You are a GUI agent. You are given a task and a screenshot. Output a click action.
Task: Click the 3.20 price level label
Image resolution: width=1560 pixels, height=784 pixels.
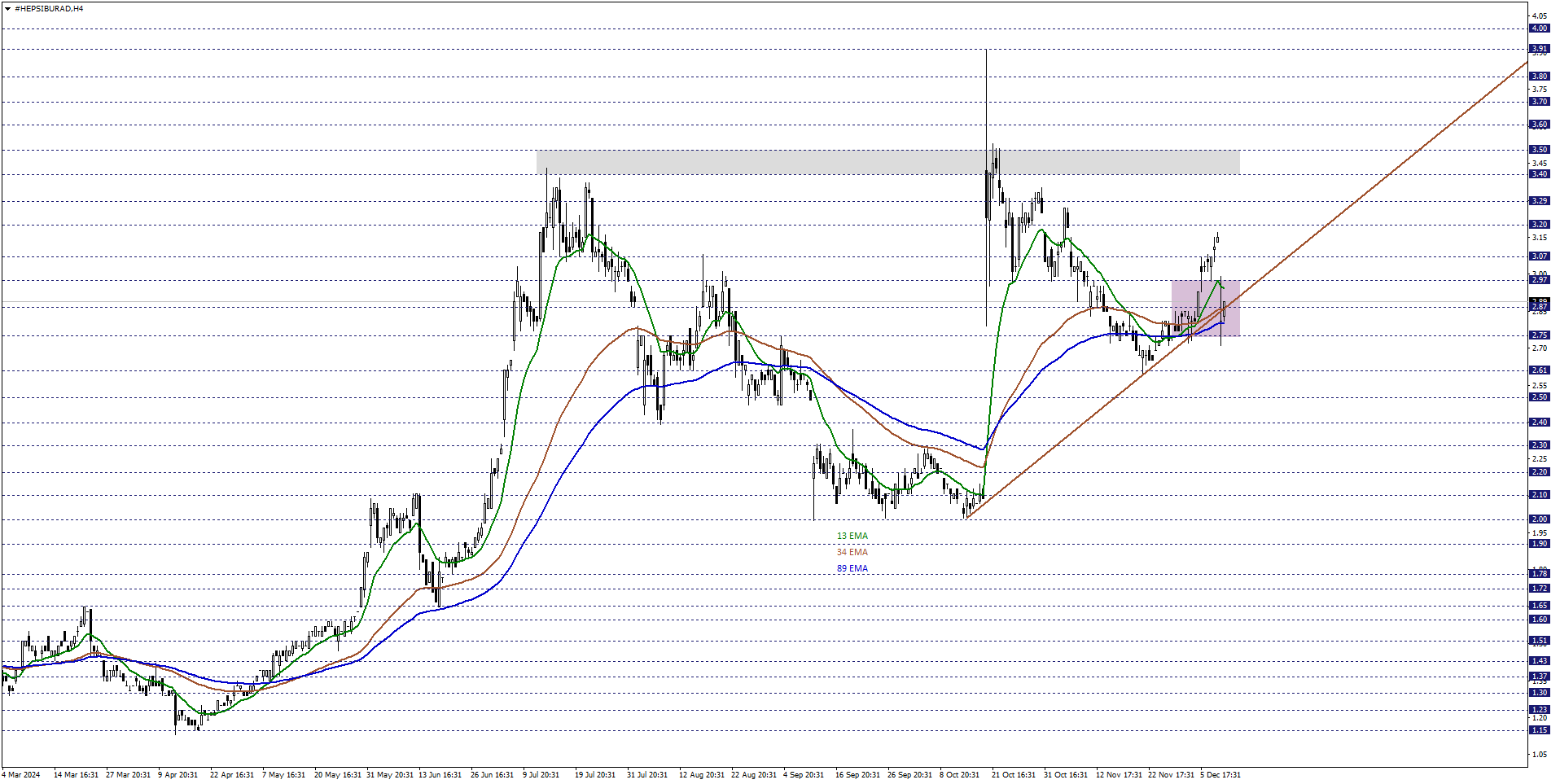1539,225
